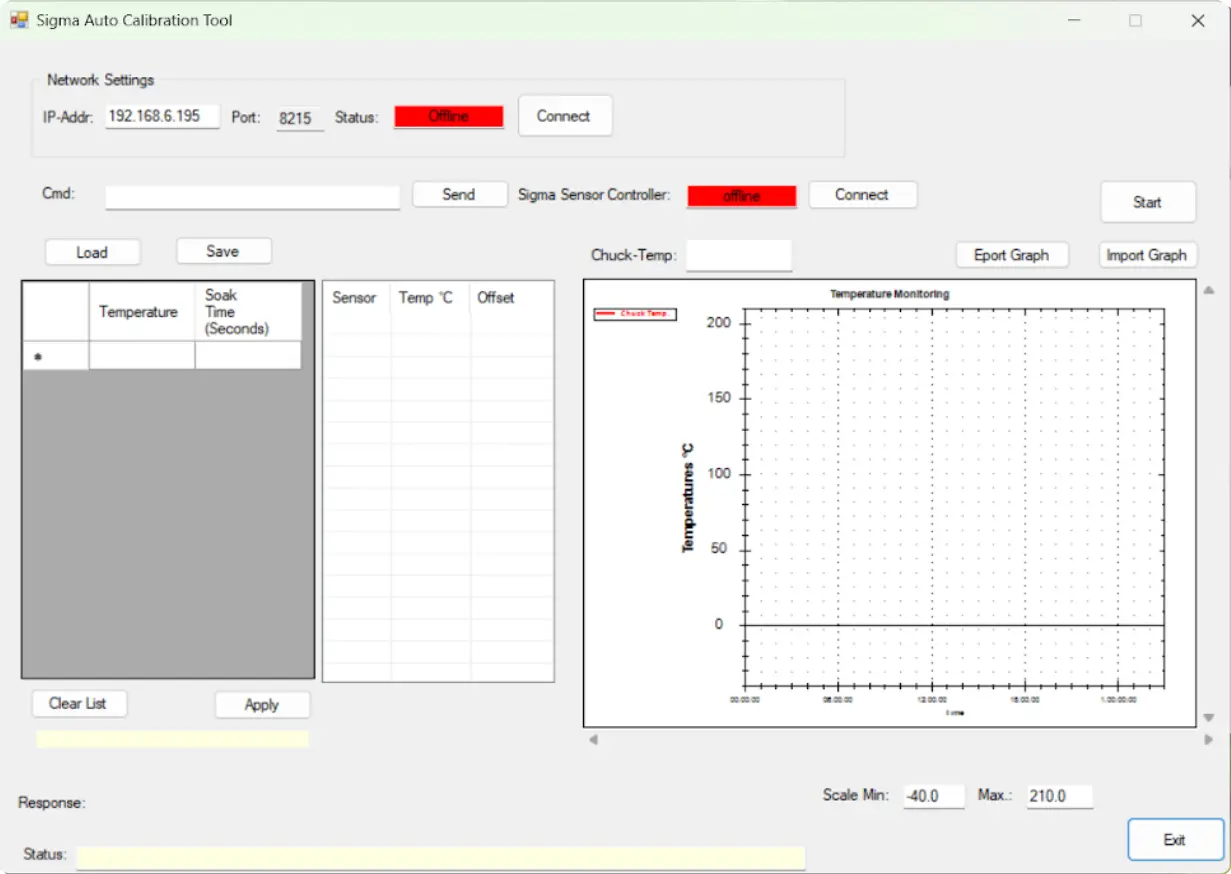Screen dimensions: 1231x874
Task: Clear List of temperature entries
Action: click(78, 704)
